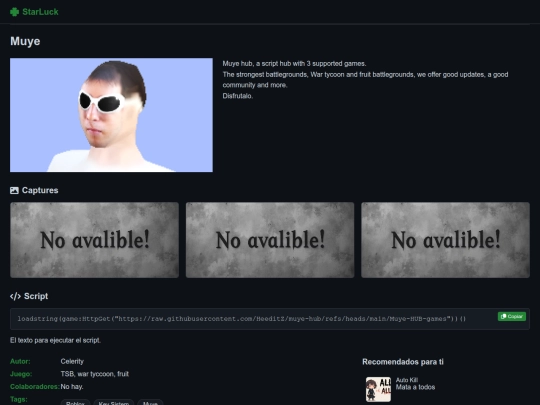This screenshot has width=540, height=405.
Task: Open the Auto Kill recommended thumbnail
Action: [x=378, y=389]
